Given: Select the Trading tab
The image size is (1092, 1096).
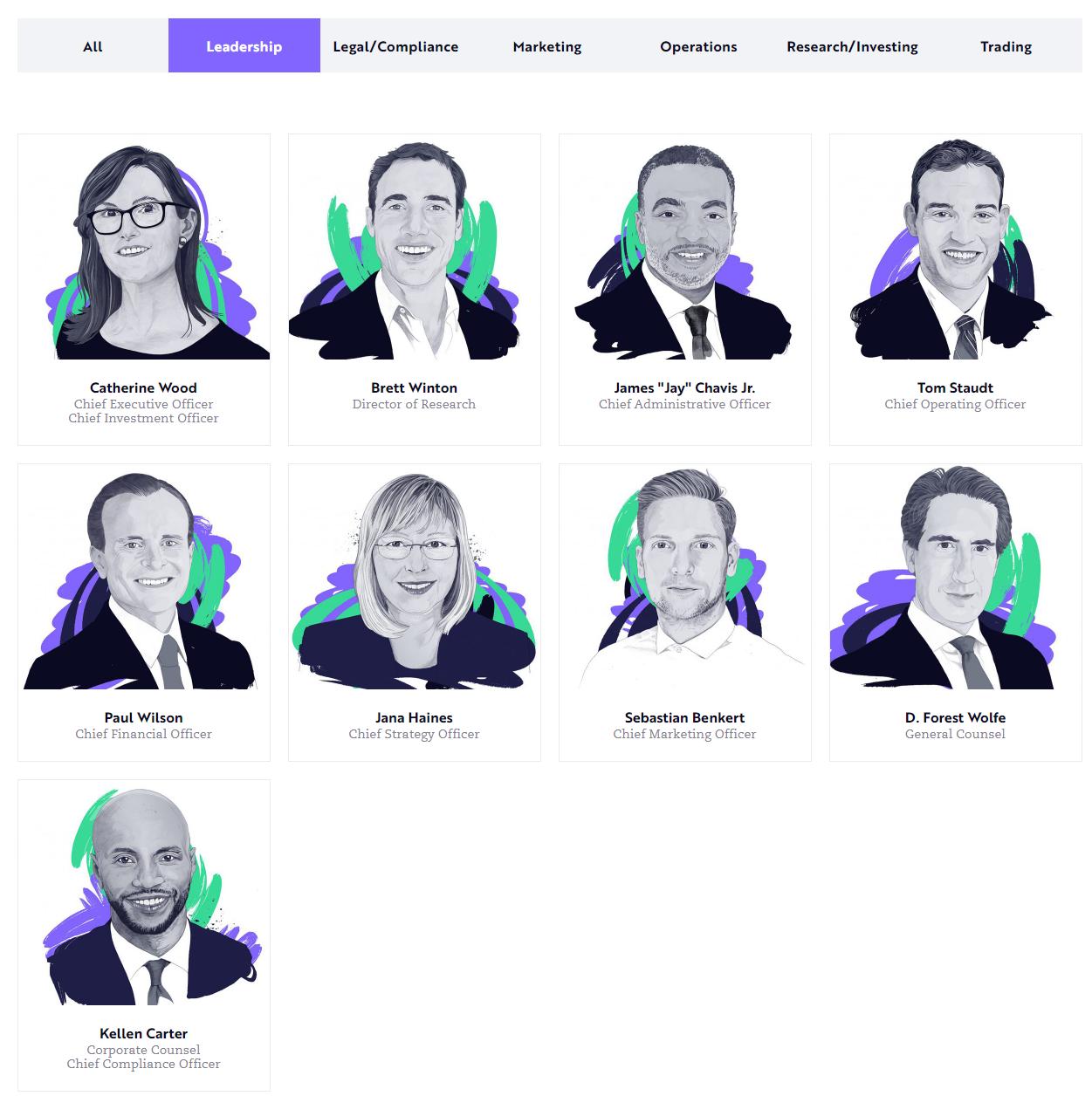Looking at the screenshot, I should (1006, 46).
